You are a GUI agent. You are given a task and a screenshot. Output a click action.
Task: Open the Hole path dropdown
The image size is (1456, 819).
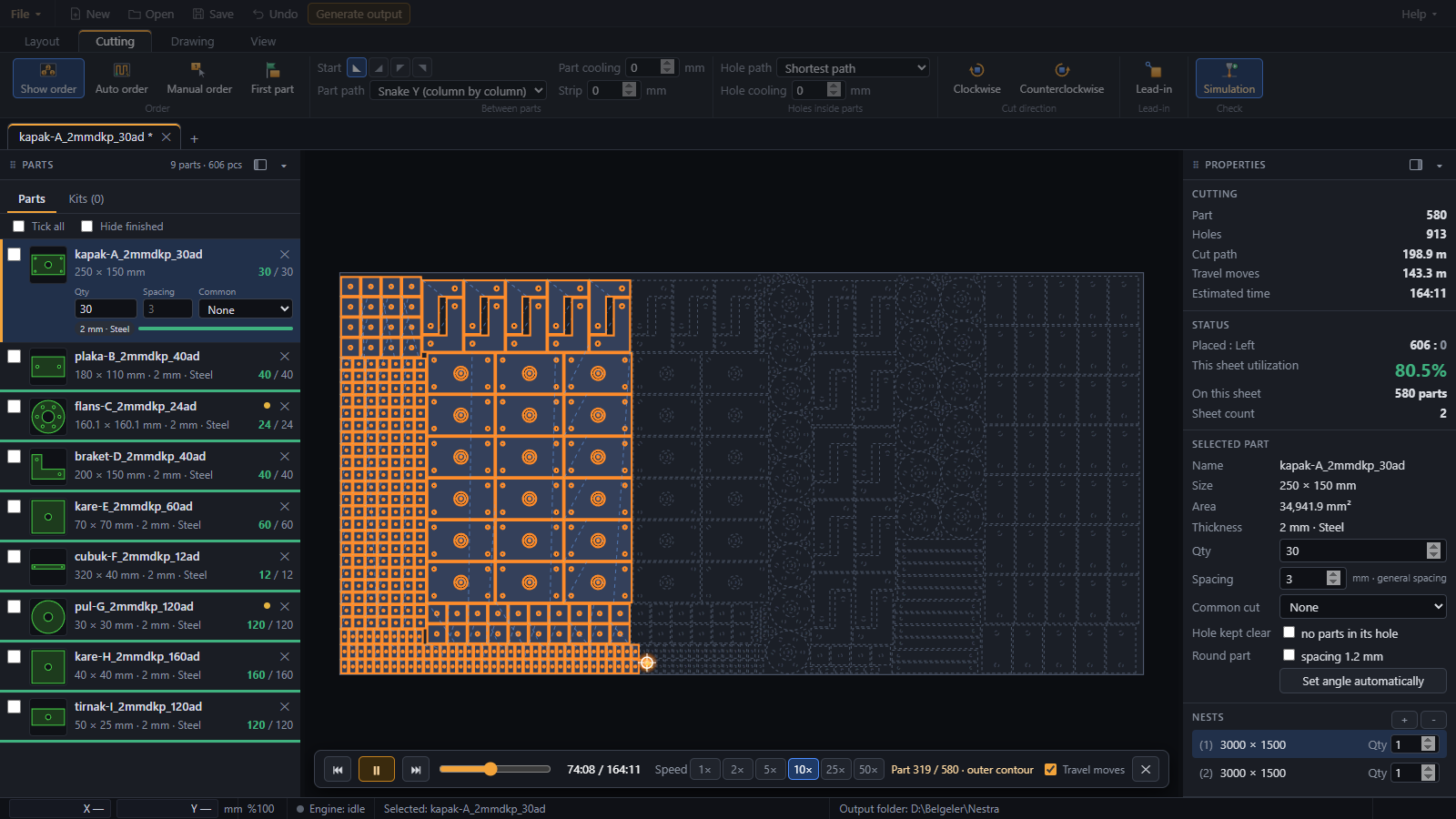point(854,68)
